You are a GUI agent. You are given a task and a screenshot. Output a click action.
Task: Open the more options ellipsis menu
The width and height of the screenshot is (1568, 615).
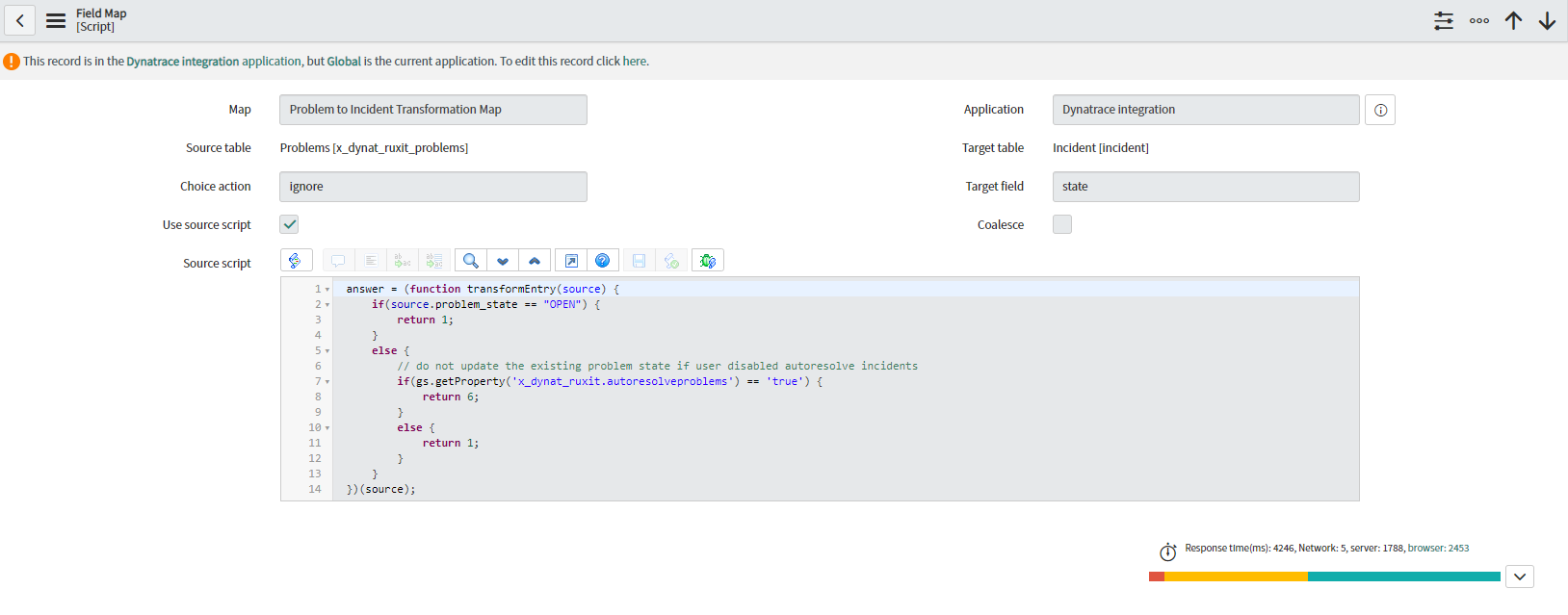pos(1478,20)
